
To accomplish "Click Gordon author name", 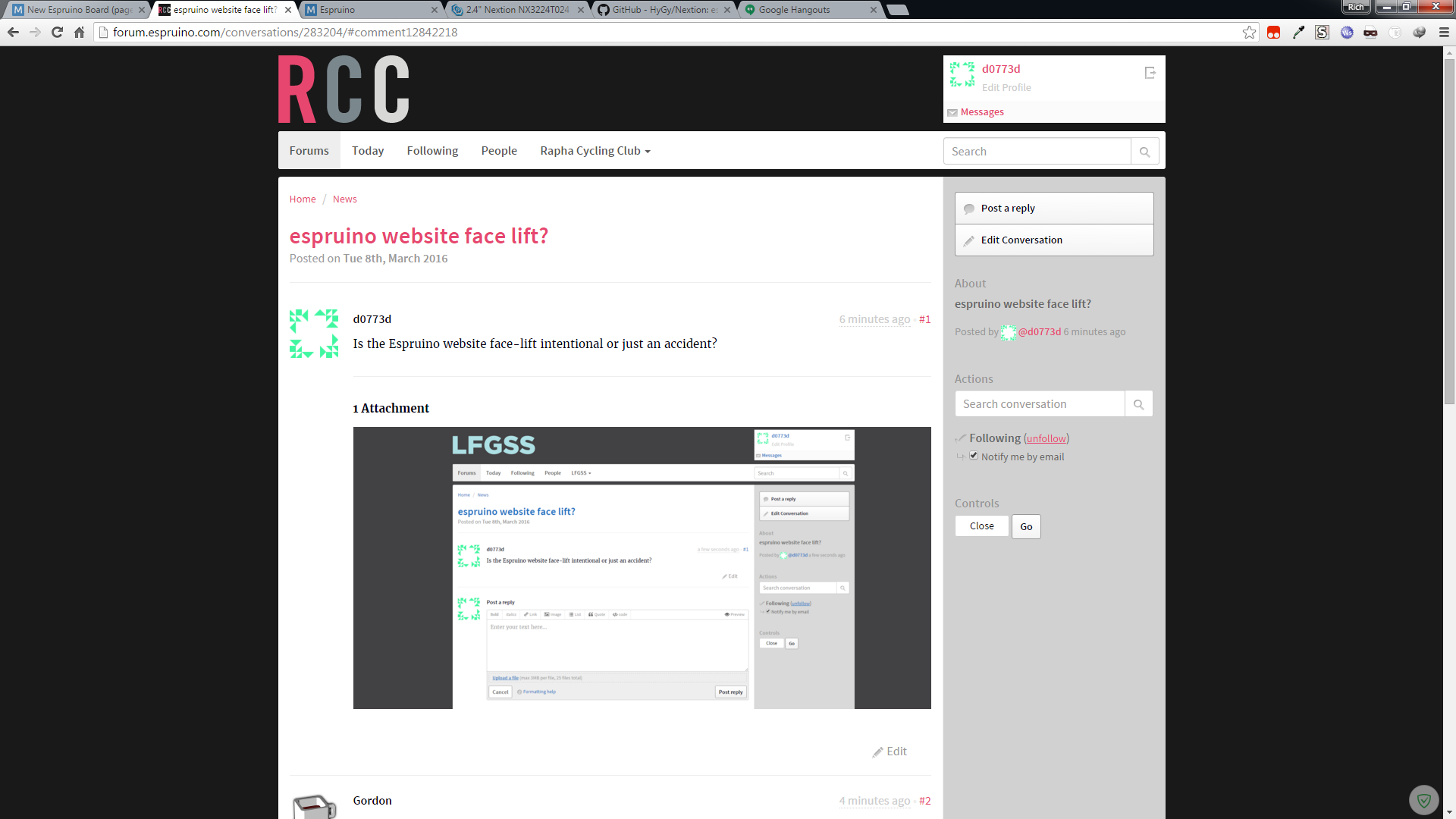I will coord(372,801).
